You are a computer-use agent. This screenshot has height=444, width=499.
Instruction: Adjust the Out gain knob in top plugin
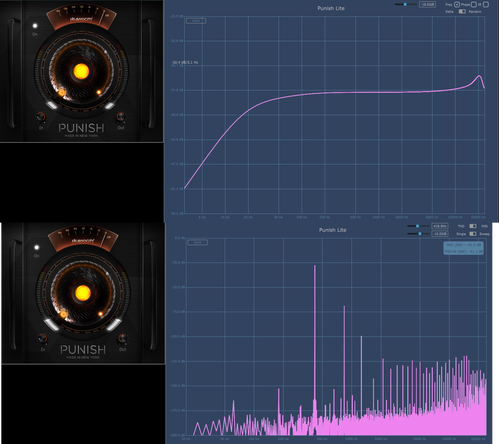[121, 117]
